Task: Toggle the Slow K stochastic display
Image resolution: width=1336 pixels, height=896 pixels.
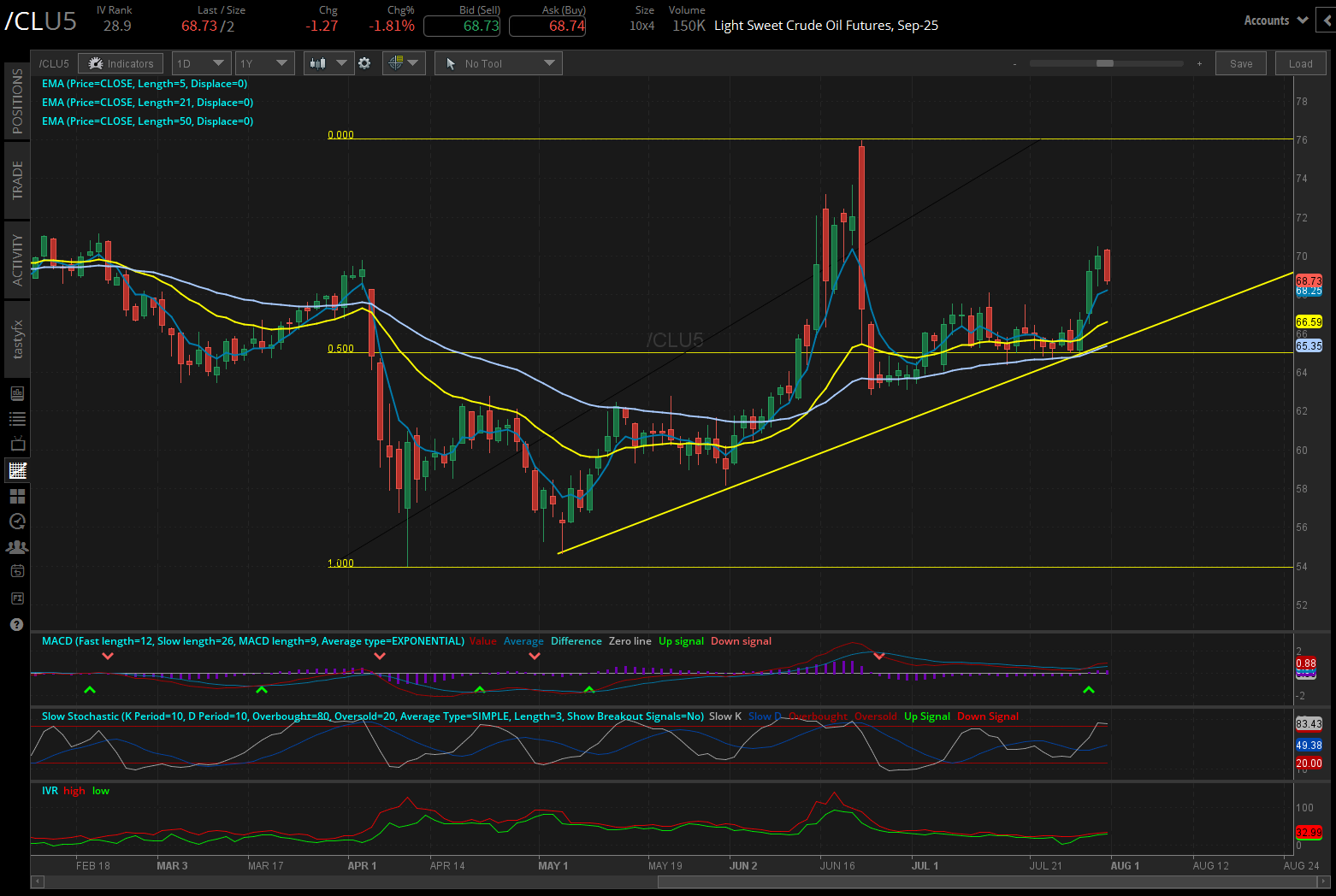Action: pos(724,716)
